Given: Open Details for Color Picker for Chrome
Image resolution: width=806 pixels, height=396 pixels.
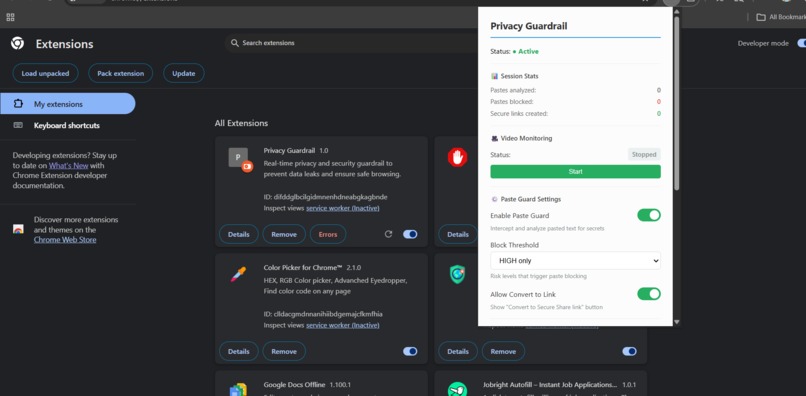Looking at the screenshot, I should coord(239,351).
